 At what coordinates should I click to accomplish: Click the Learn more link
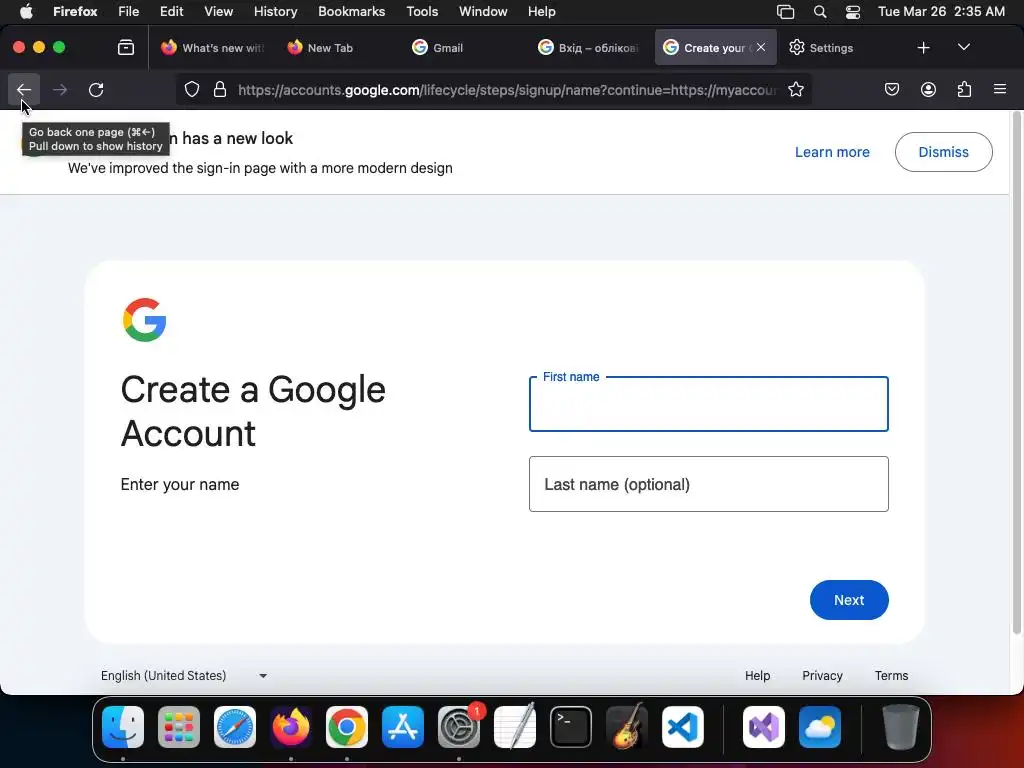(x=832, y=152)
